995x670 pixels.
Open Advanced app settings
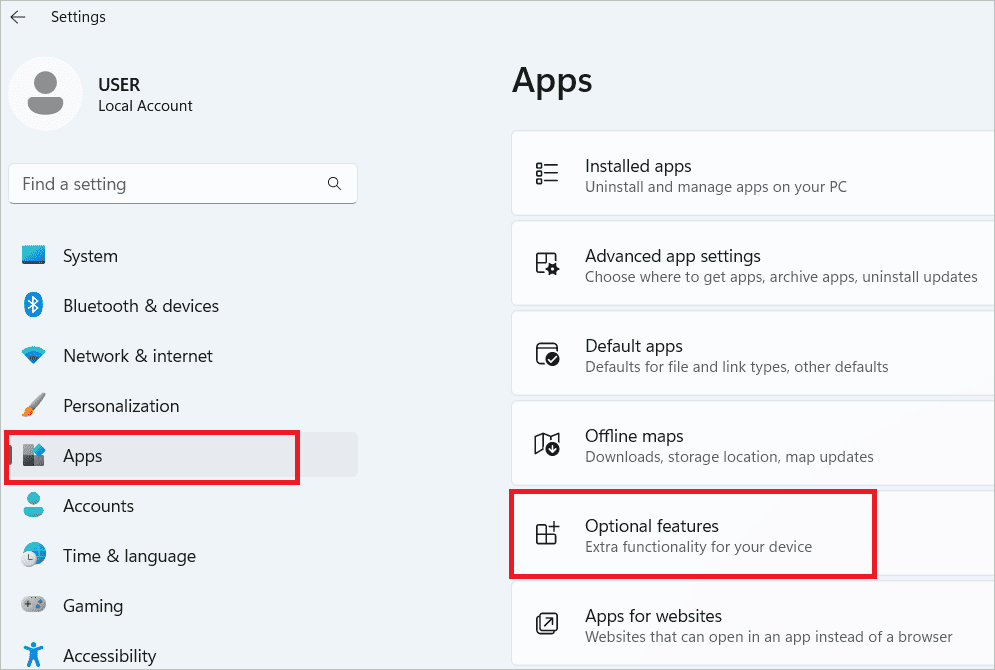tap(753, 263)
